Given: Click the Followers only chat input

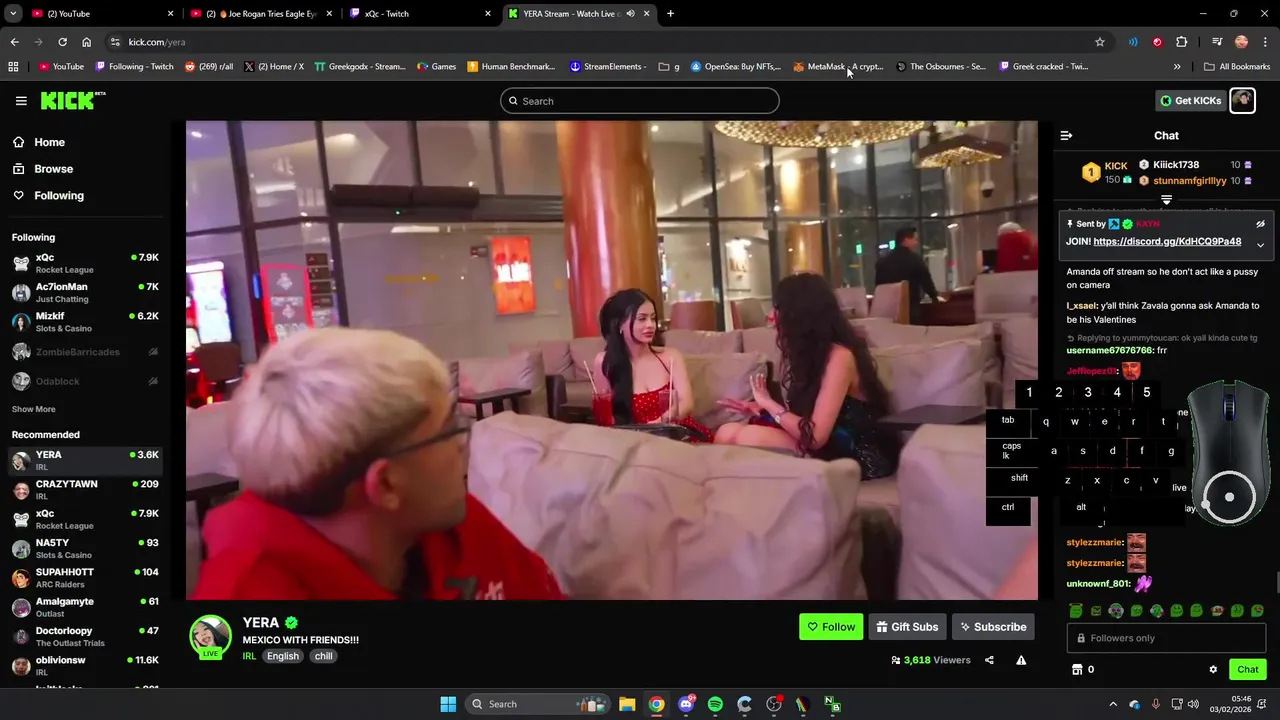Looking at the screenshot, I should (x=1166, y=638).
